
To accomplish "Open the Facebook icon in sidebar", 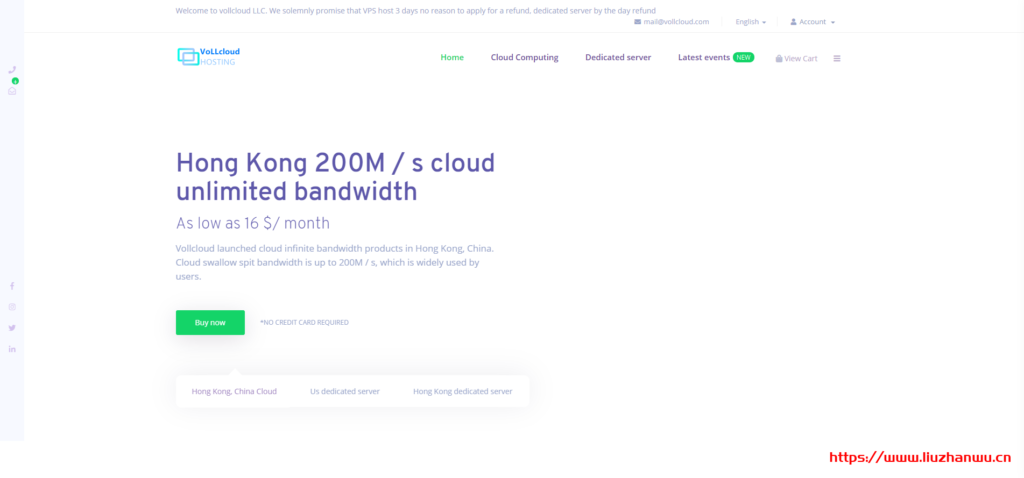I will point(12,286).
